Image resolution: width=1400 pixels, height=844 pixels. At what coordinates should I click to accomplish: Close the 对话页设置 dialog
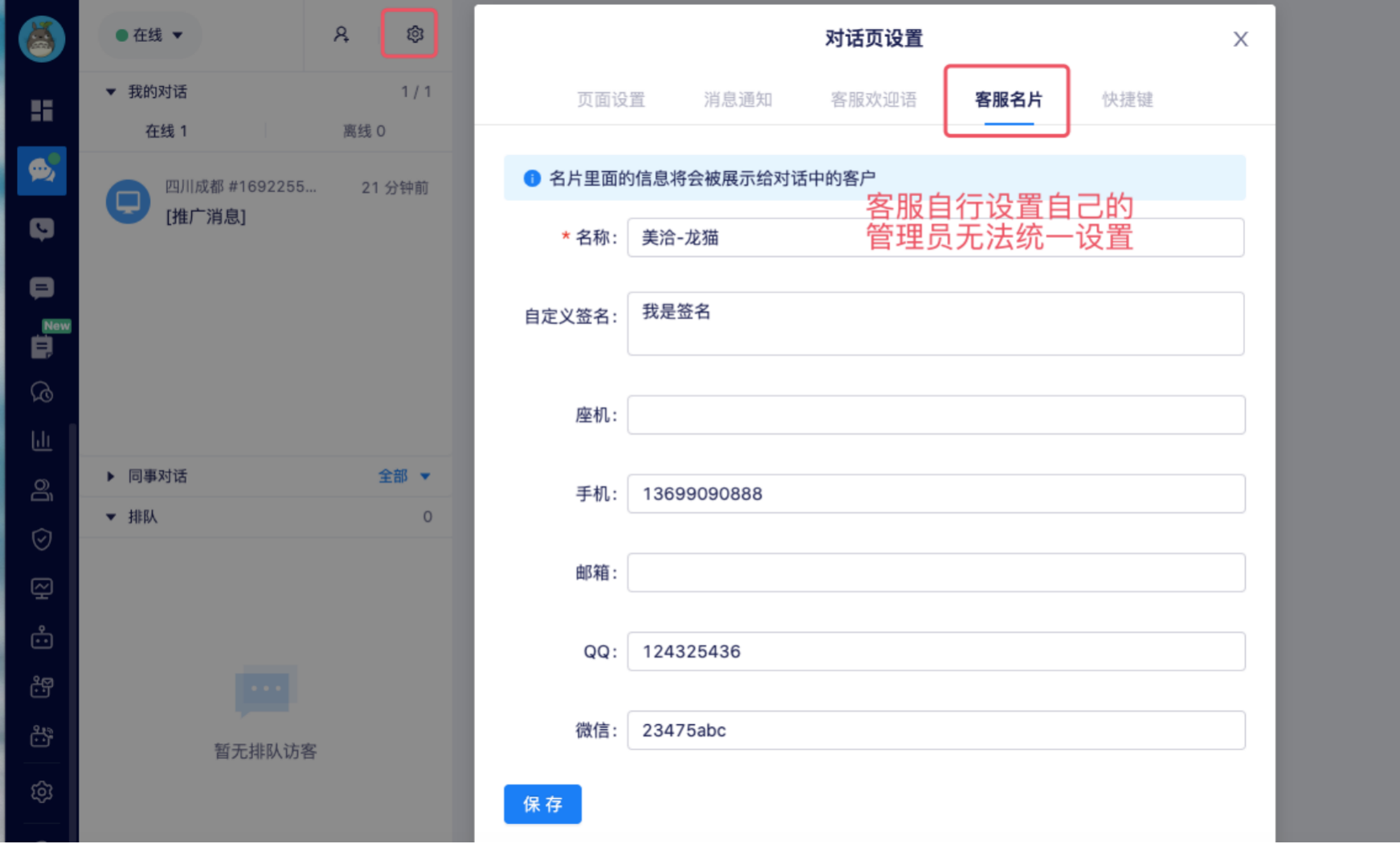tap(1241, 39)
